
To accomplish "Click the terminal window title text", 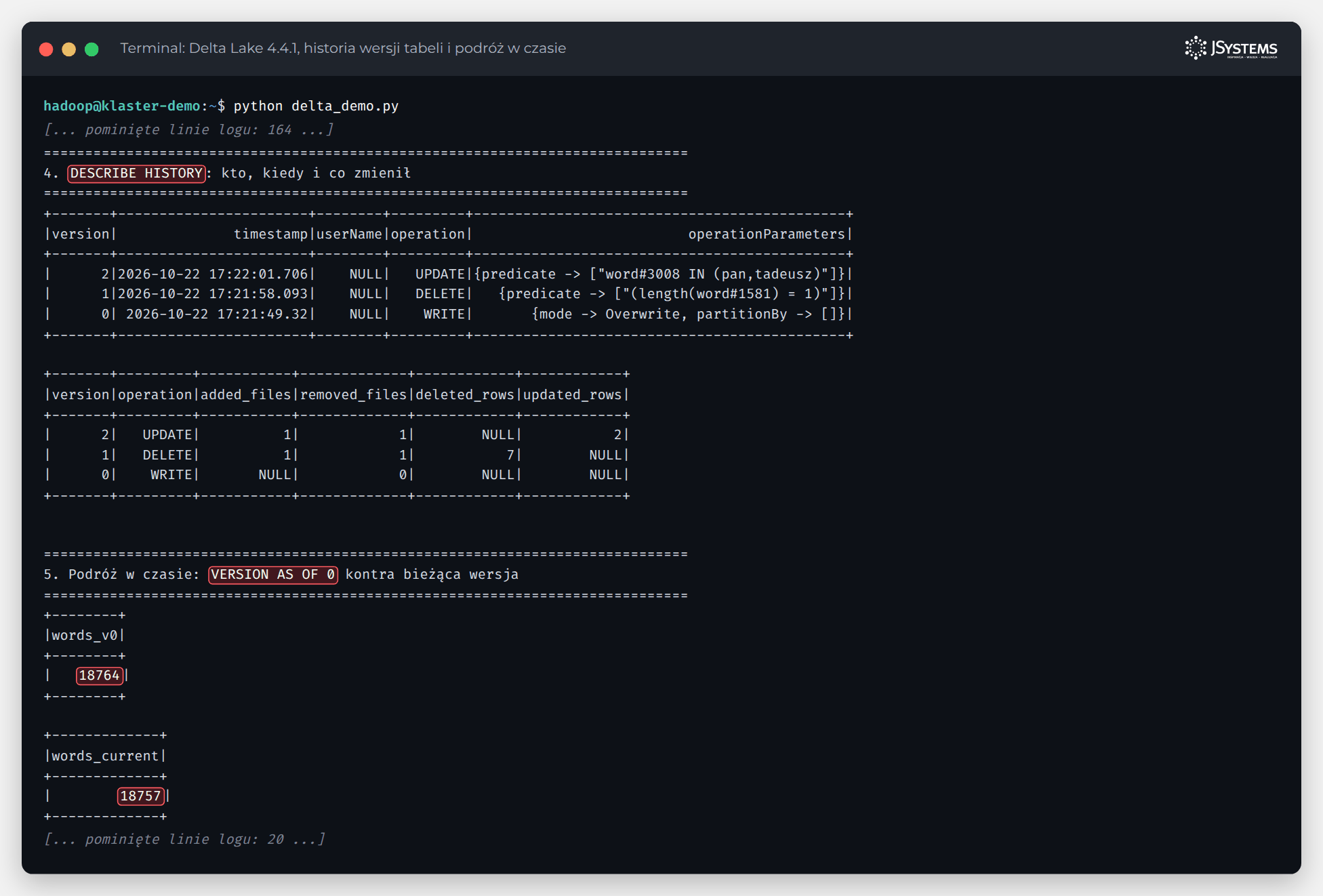I will [x=343, y=48].
